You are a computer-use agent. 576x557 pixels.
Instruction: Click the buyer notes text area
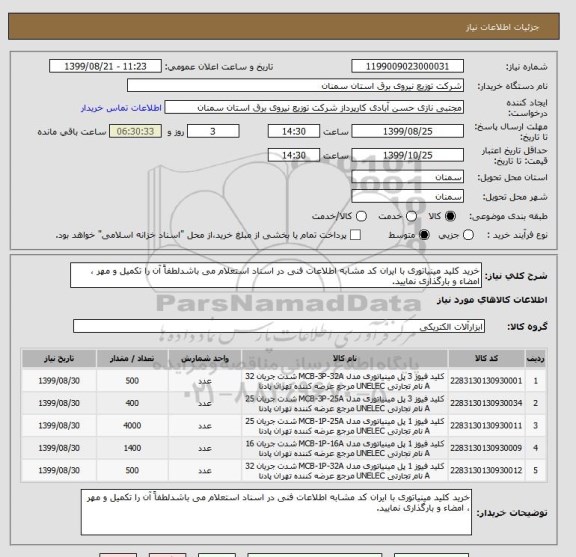(x=276, y=512)
